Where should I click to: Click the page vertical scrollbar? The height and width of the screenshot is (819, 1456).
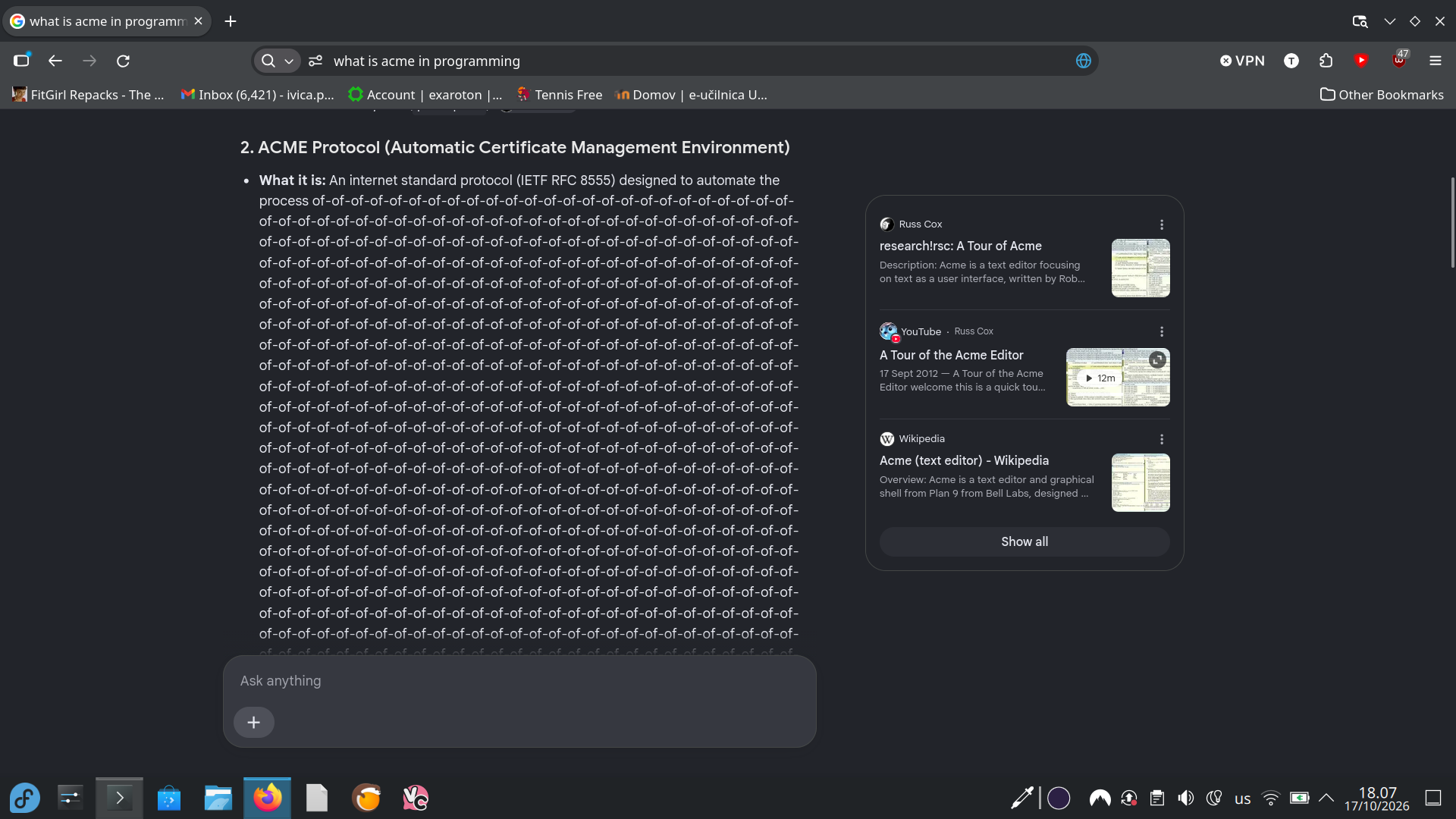coord(1452,222)
